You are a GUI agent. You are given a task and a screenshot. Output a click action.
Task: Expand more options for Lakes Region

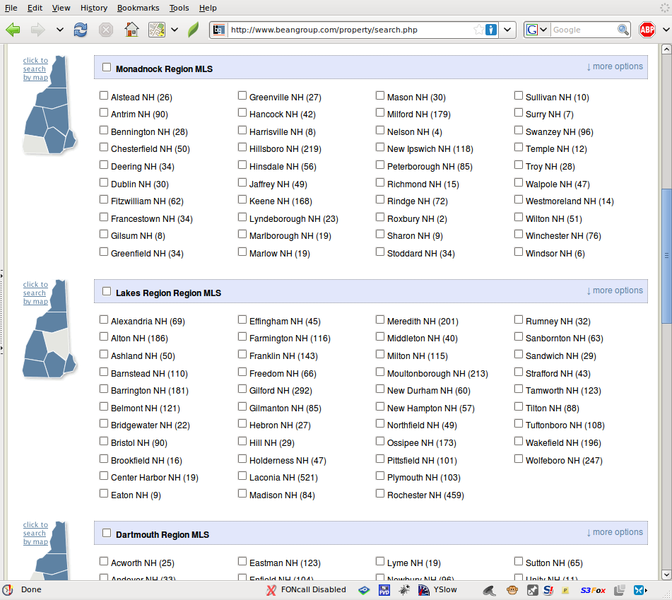click(x=615, y=291)
